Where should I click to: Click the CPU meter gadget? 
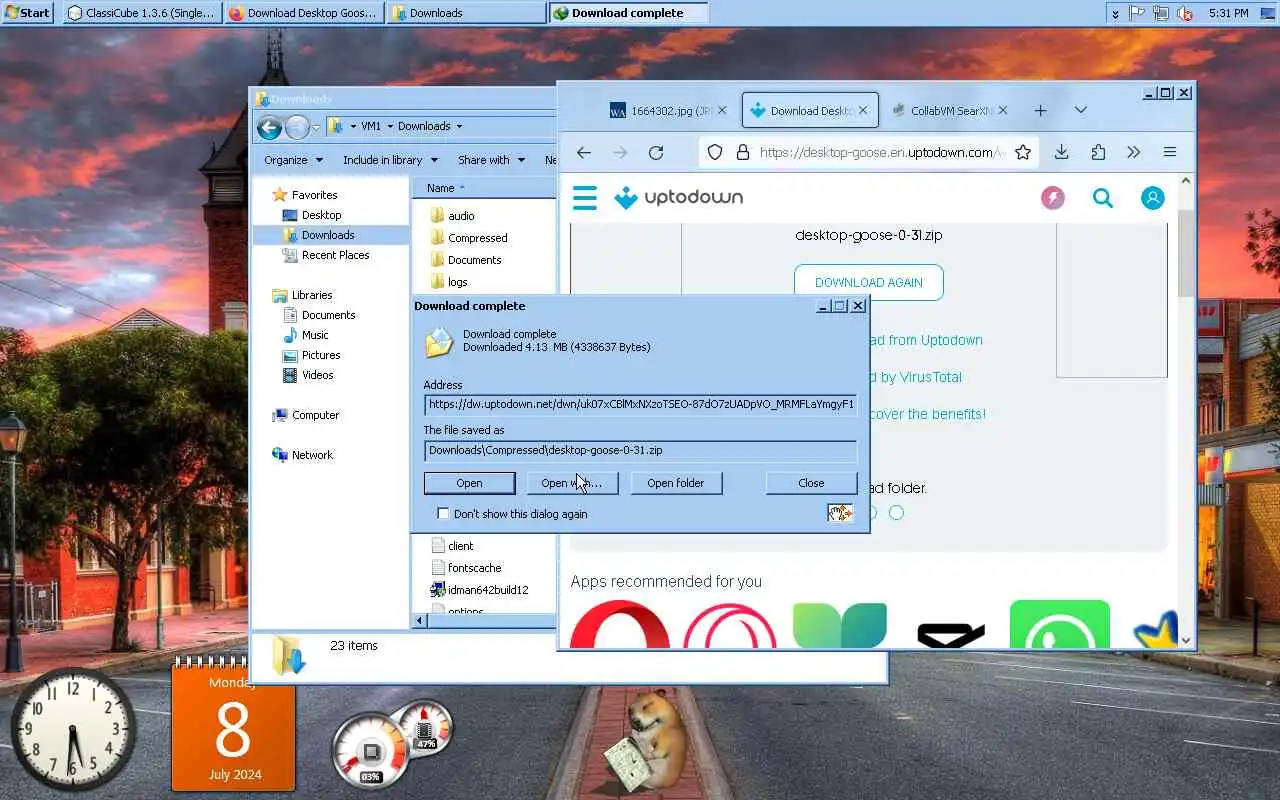coord(371,750)
